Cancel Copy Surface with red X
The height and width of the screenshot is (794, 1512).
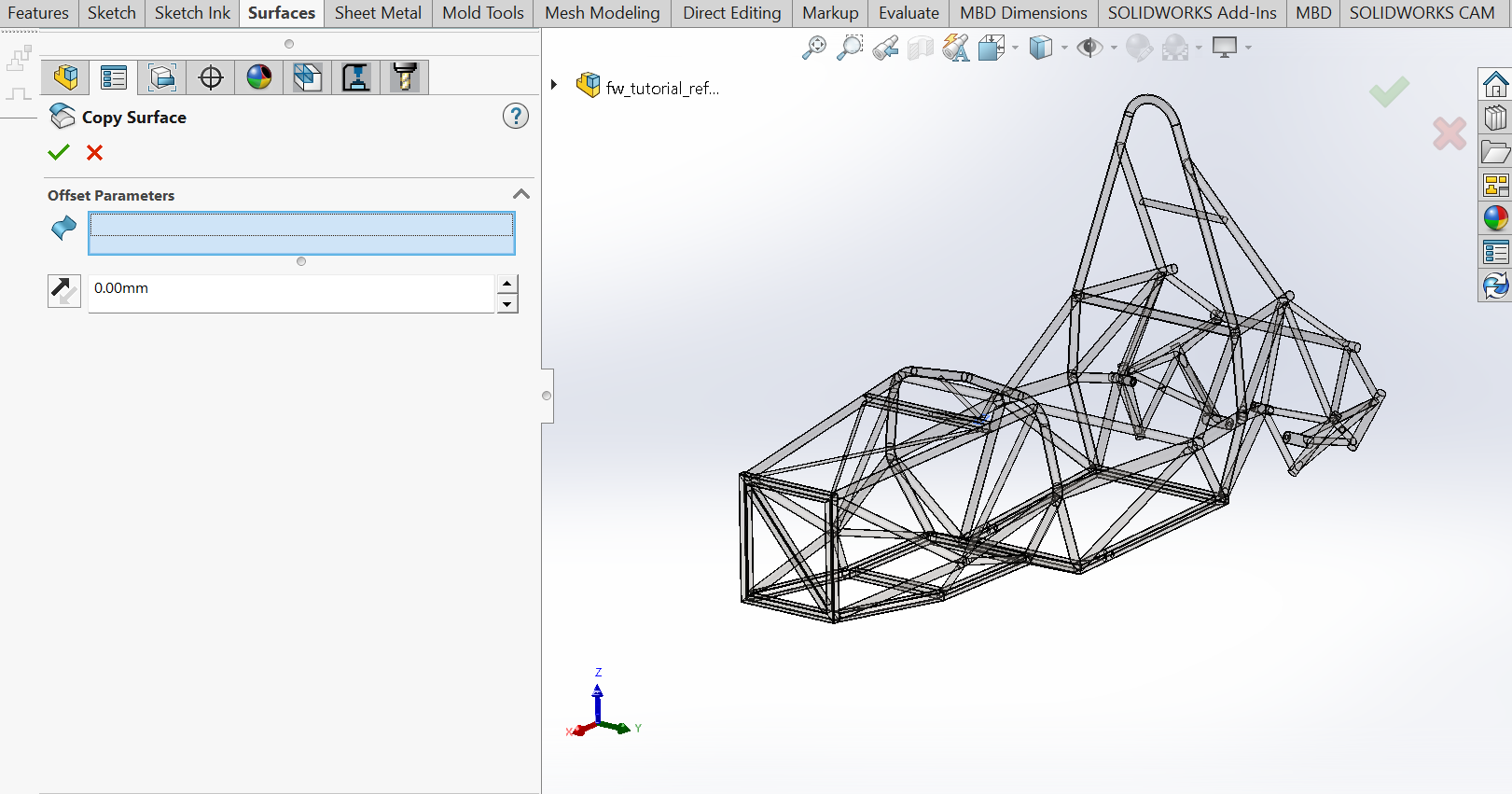94,152
